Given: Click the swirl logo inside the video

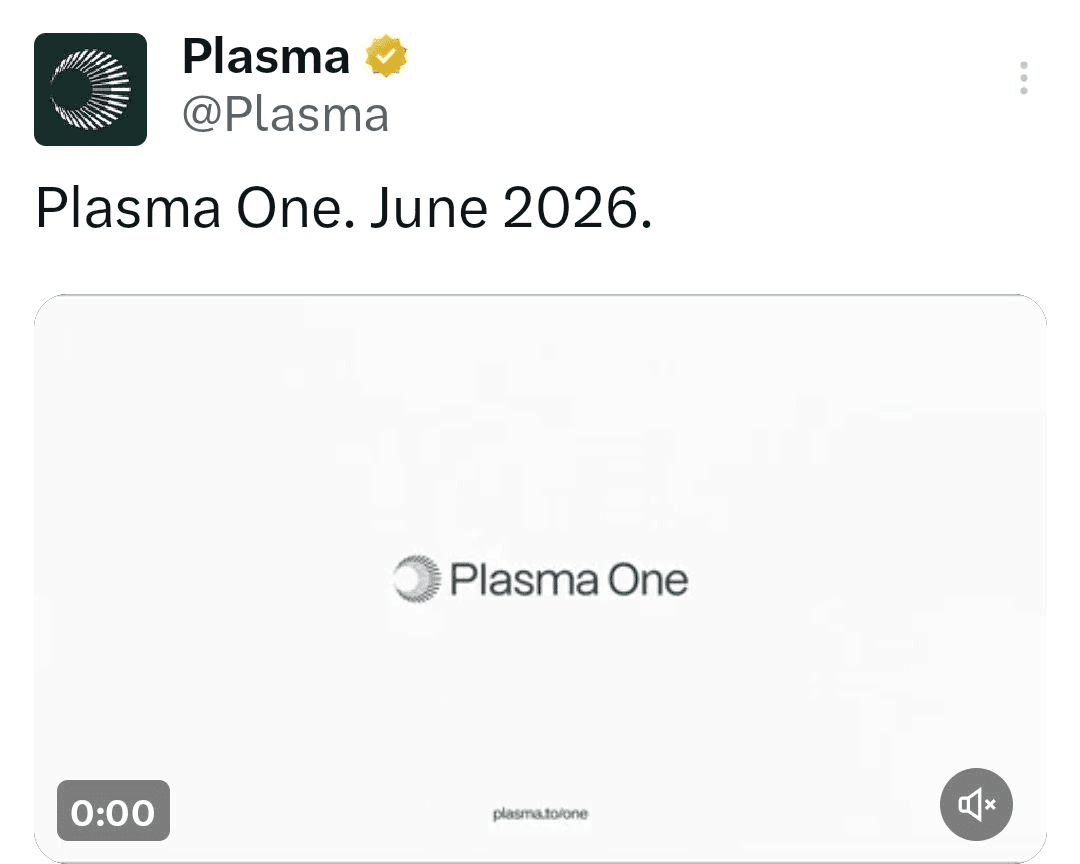Looking at the screenshot, I should coord(417,579).
